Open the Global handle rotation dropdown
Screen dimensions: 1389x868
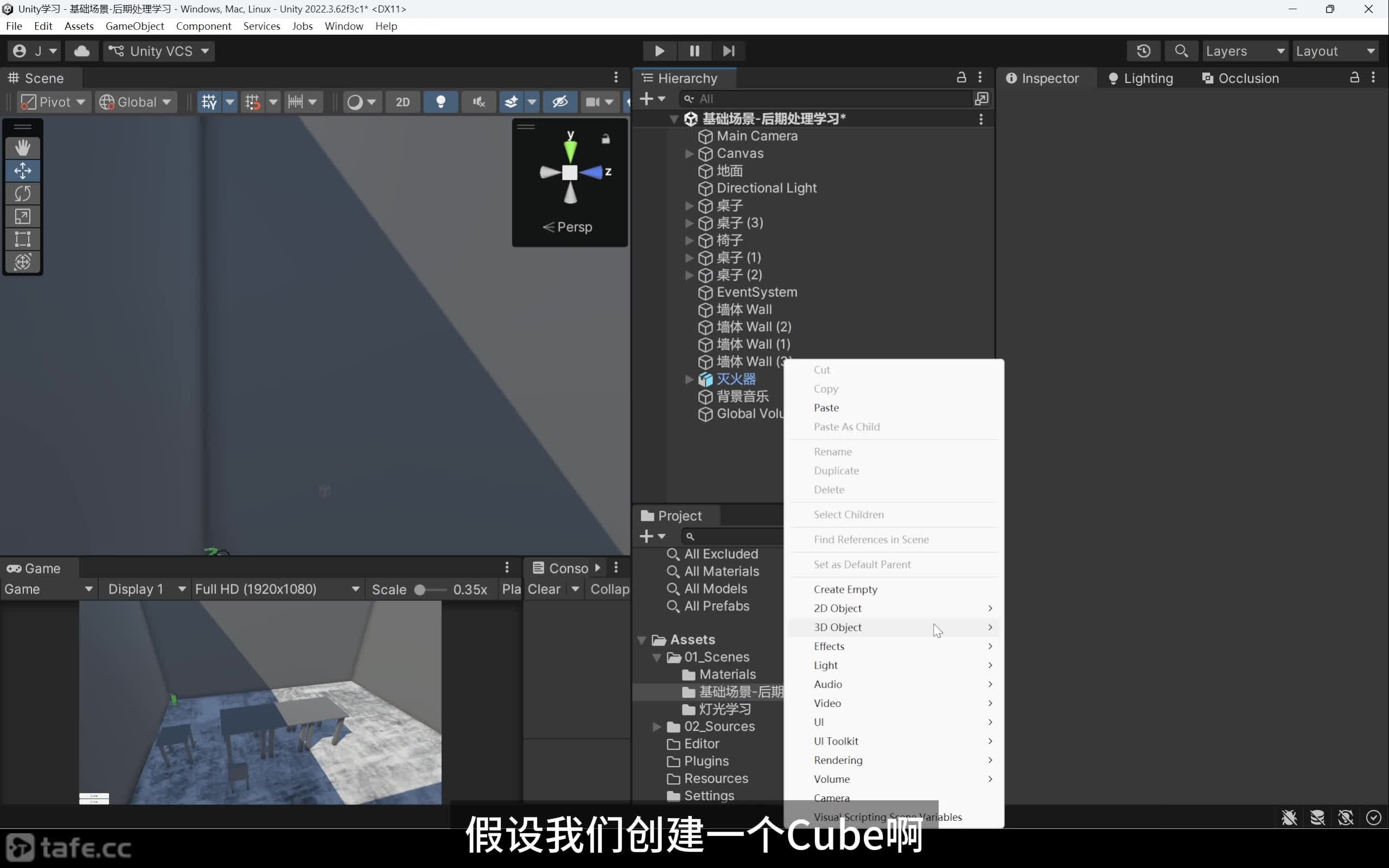(136, 102)
